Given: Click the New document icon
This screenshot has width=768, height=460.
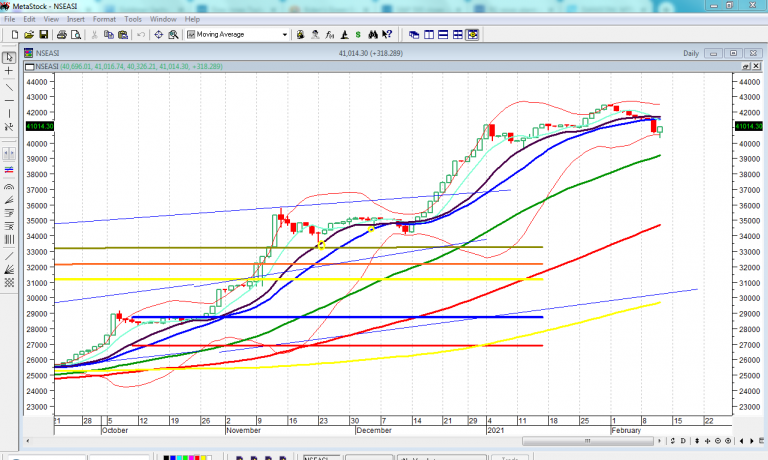Looking at the screenshot, I should (15, 34).
